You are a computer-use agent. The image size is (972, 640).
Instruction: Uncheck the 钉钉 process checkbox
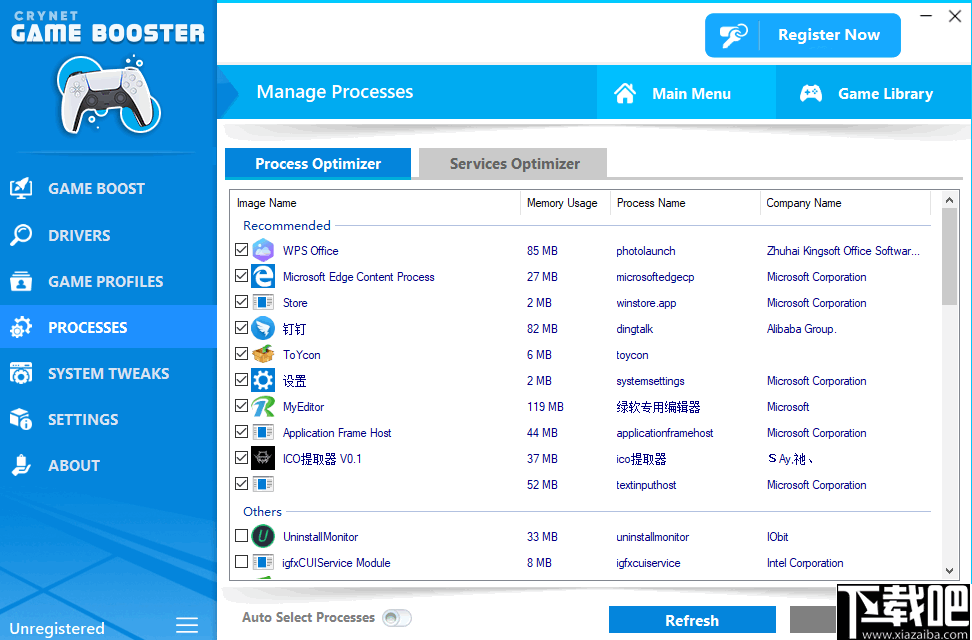tap(242, 328)
